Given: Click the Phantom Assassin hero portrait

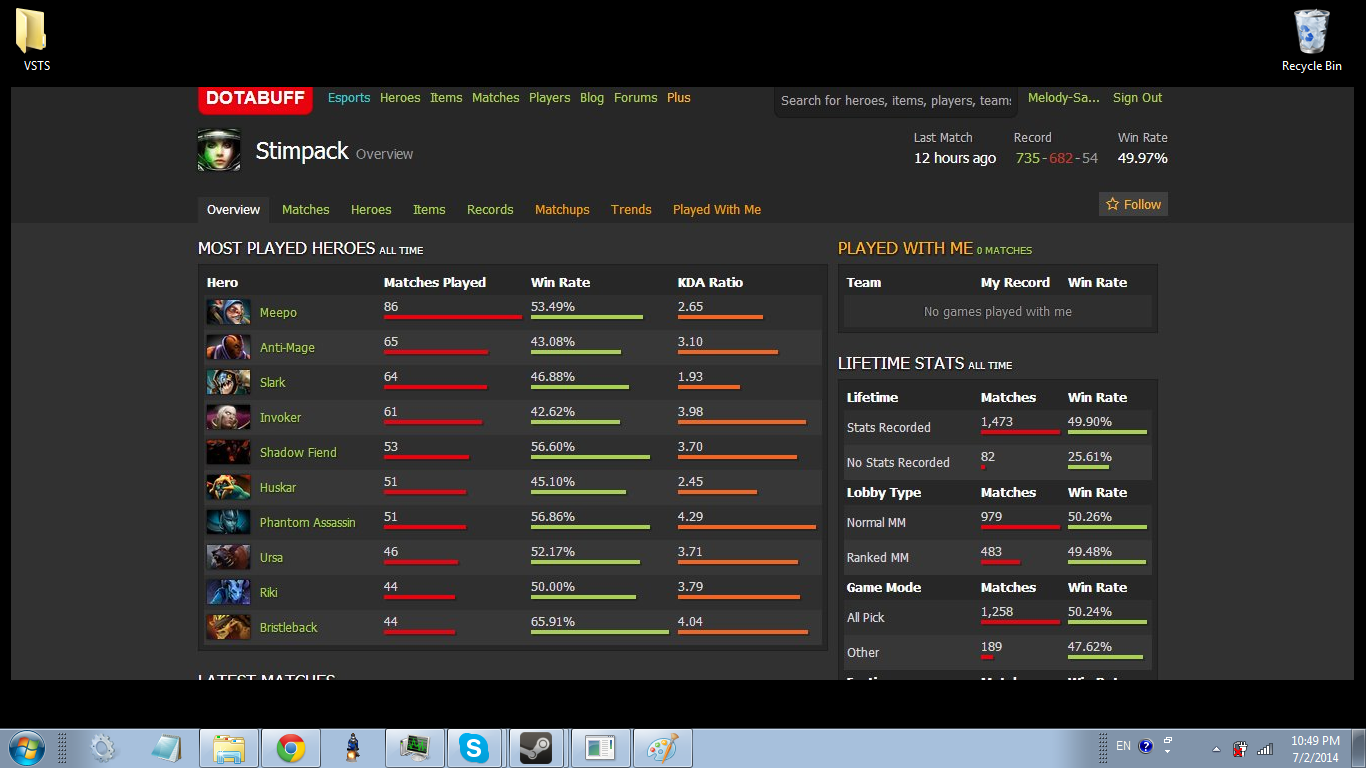Looking at the screenshot, I should coord(229,522).
